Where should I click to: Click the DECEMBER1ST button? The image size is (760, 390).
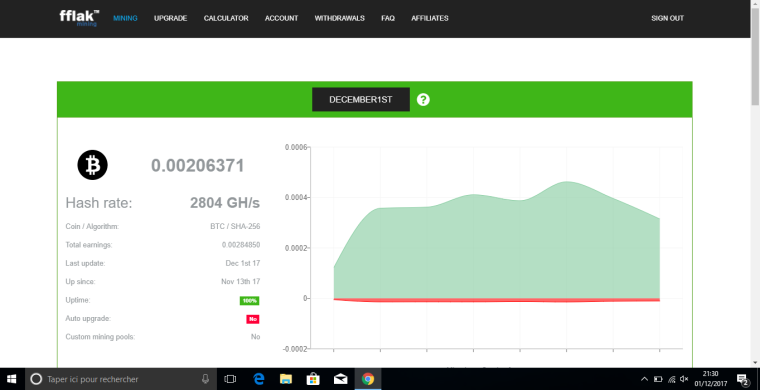pos(361,100)
